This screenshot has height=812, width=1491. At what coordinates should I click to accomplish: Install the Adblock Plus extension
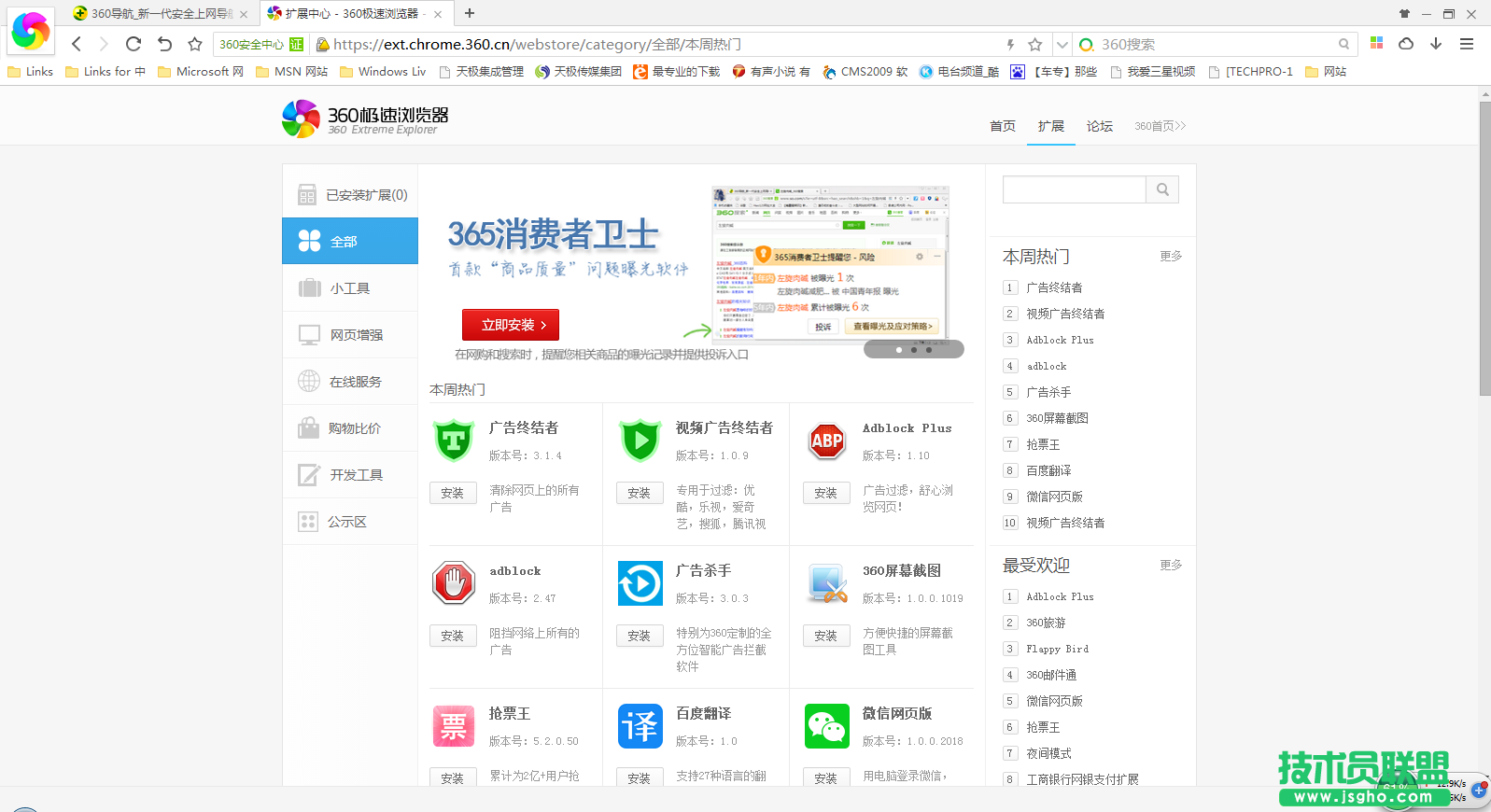tap(826, 493)
